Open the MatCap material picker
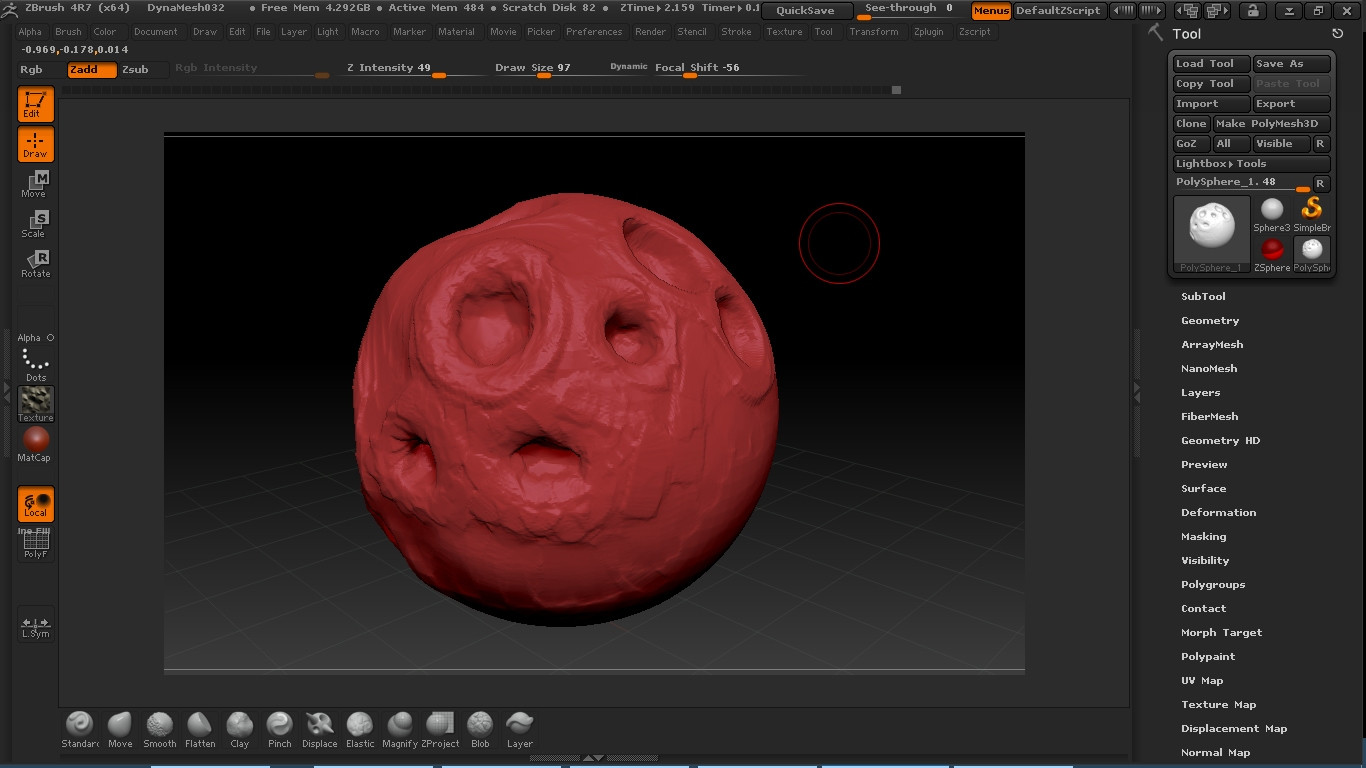 point(36,444)
